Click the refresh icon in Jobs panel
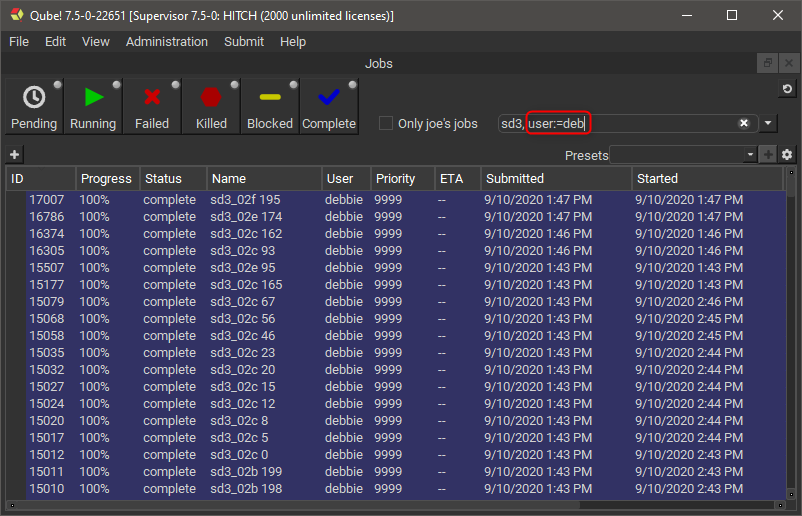 [x=787, y=90]
